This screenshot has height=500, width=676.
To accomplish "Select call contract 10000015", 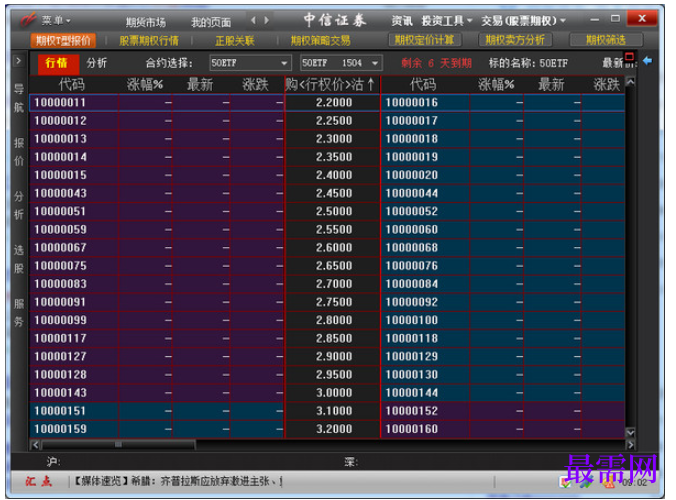I will [x=60, y=175].
